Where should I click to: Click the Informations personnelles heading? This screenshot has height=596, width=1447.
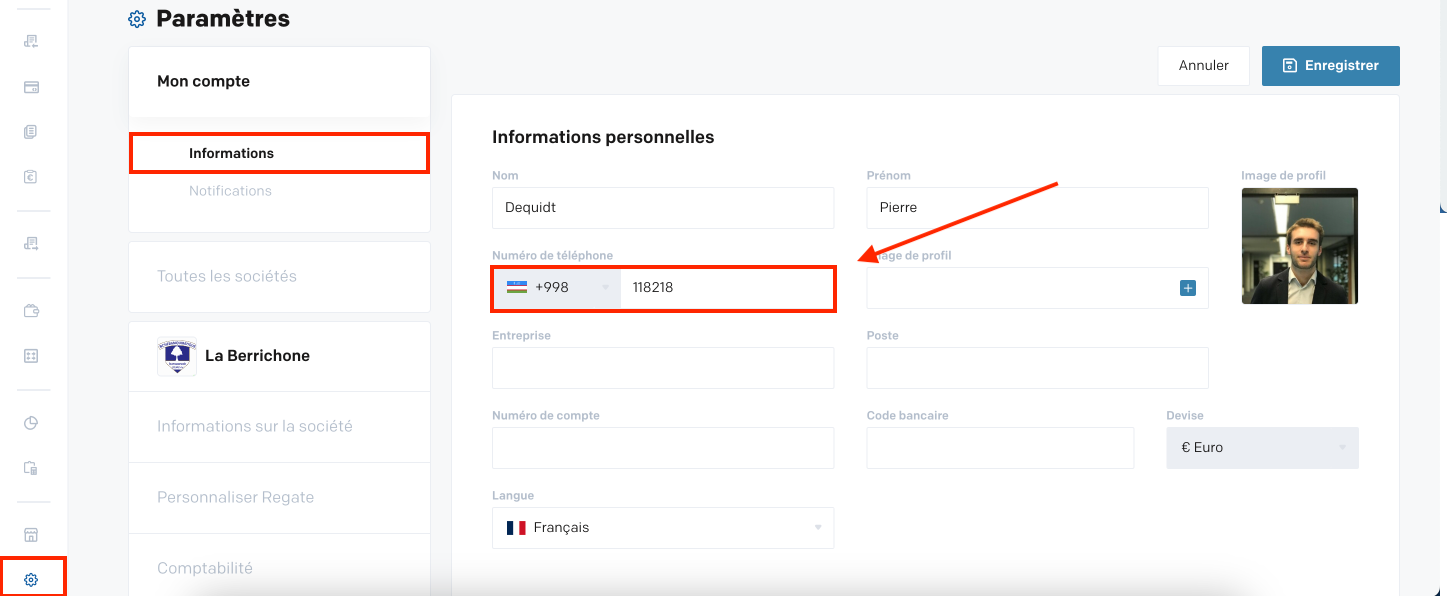pos(603,137)
